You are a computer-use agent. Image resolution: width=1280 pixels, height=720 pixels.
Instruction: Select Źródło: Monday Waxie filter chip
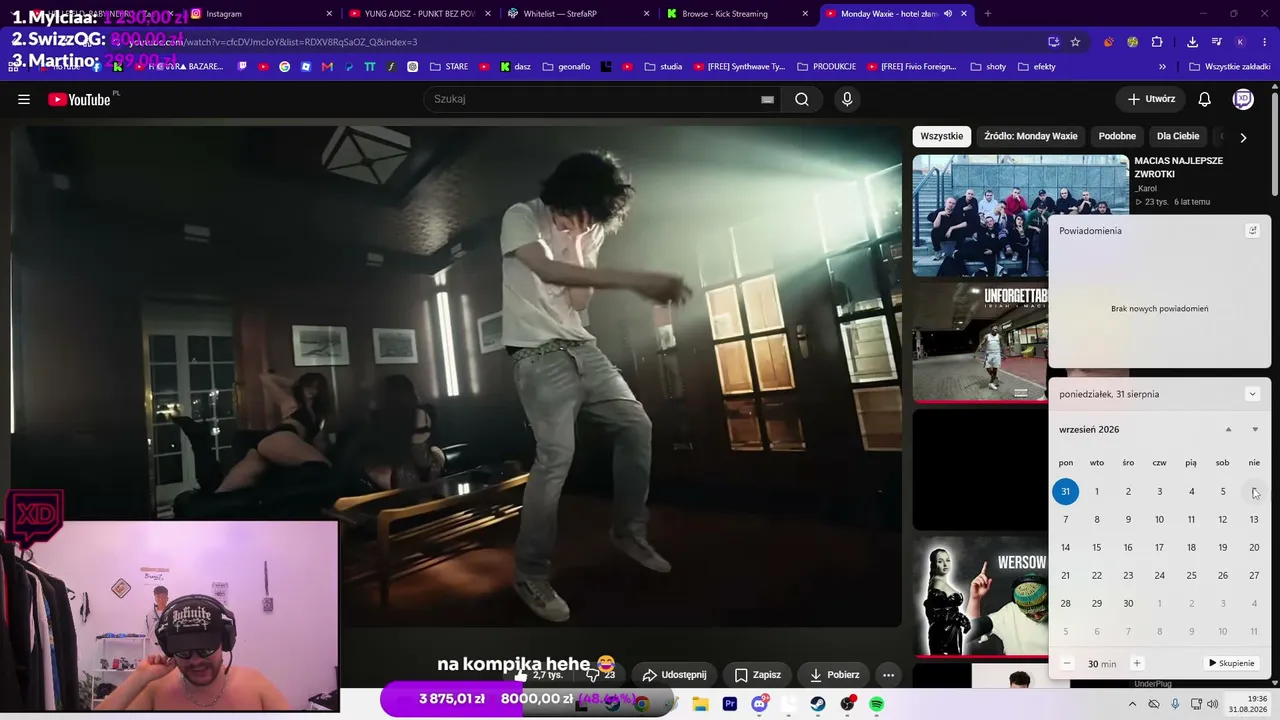click(1031, 136)
